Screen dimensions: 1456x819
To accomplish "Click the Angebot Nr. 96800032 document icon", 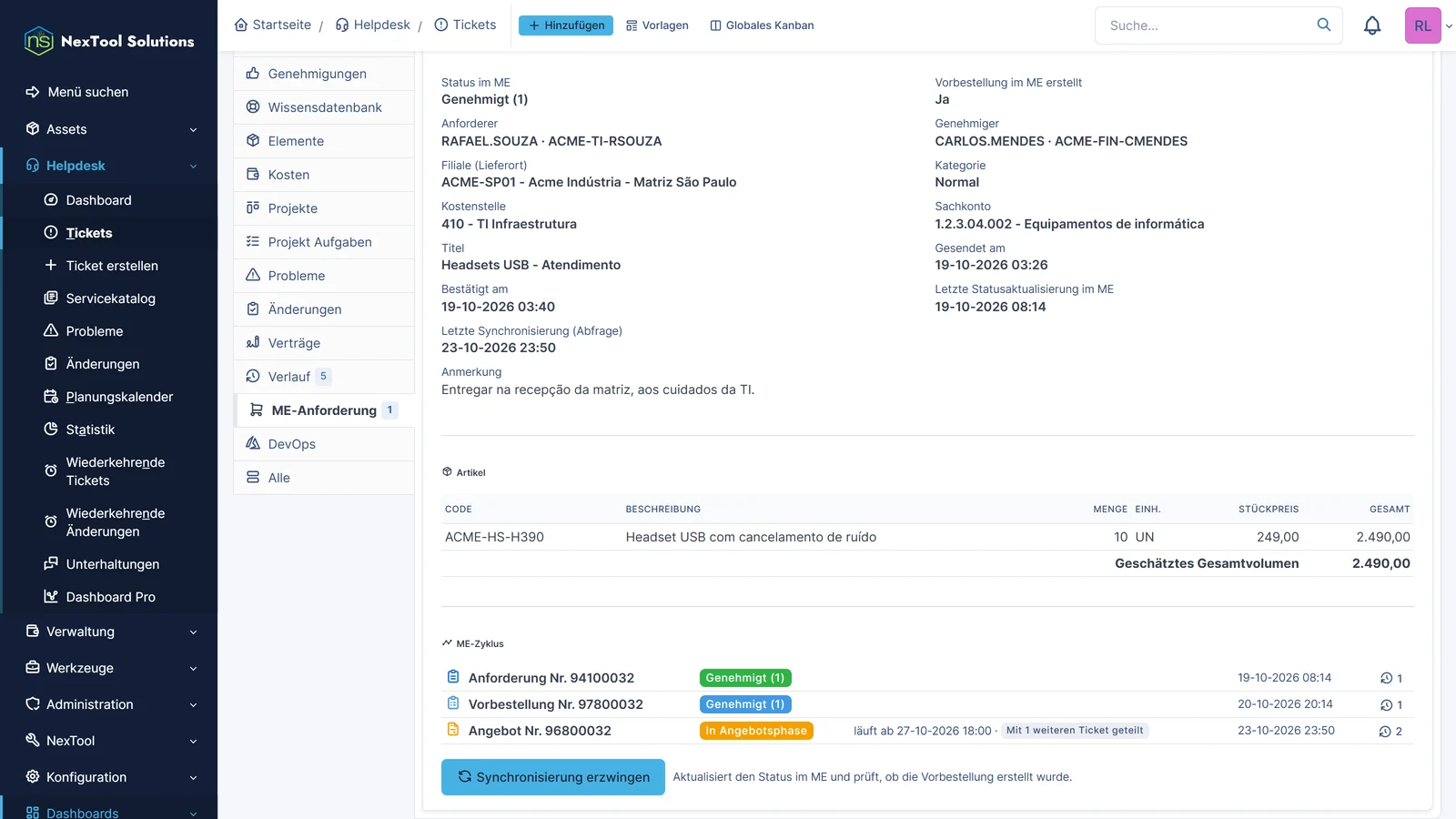I will point(453,730).
